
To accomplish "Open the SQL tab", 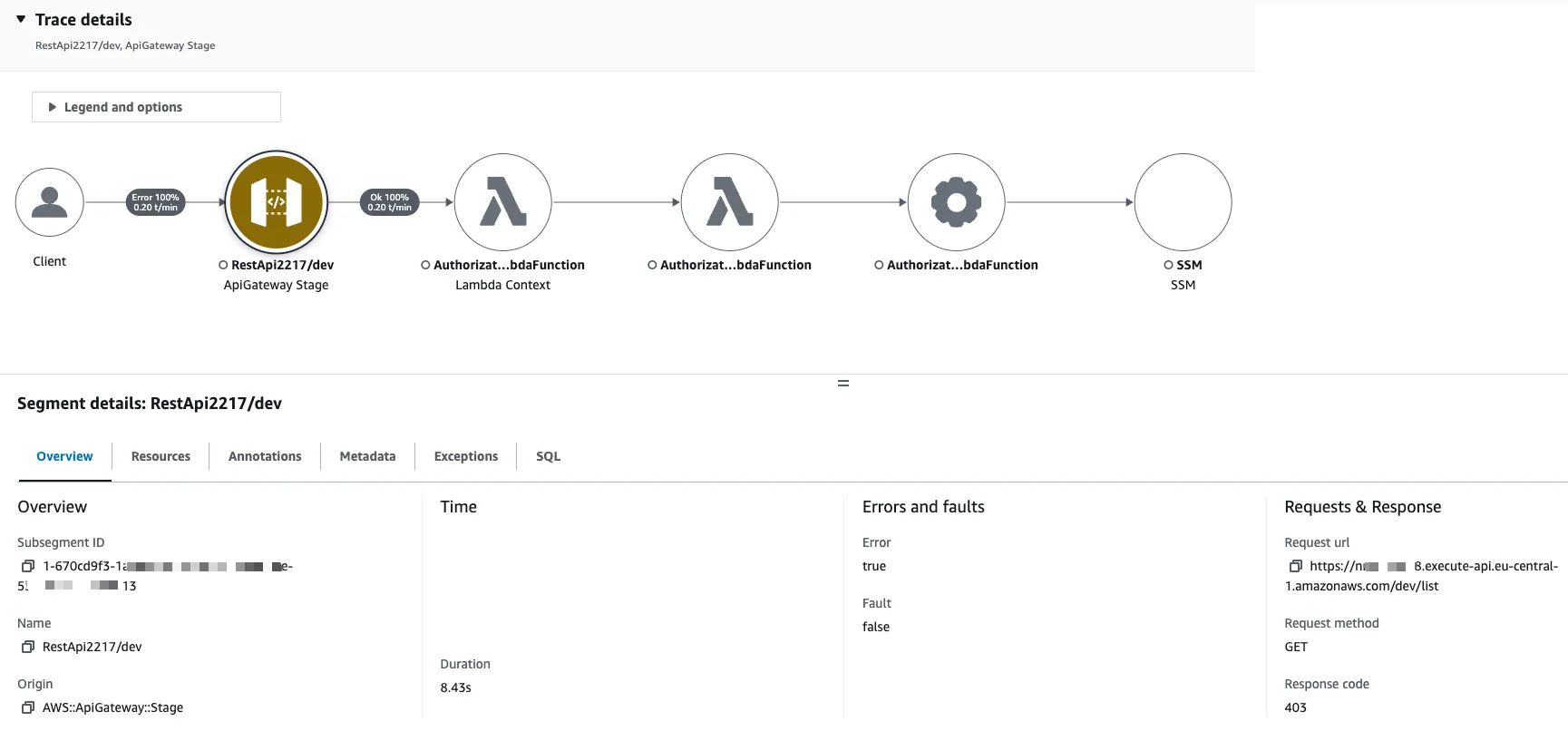I will click(548, 456).
